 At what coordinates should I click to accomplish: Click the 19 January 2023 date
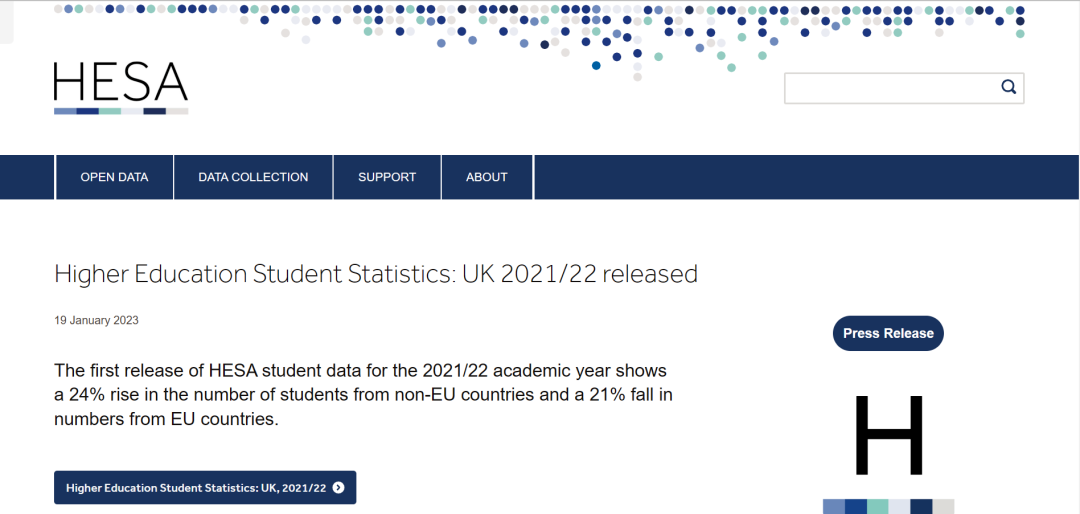(x=96, y=321)
